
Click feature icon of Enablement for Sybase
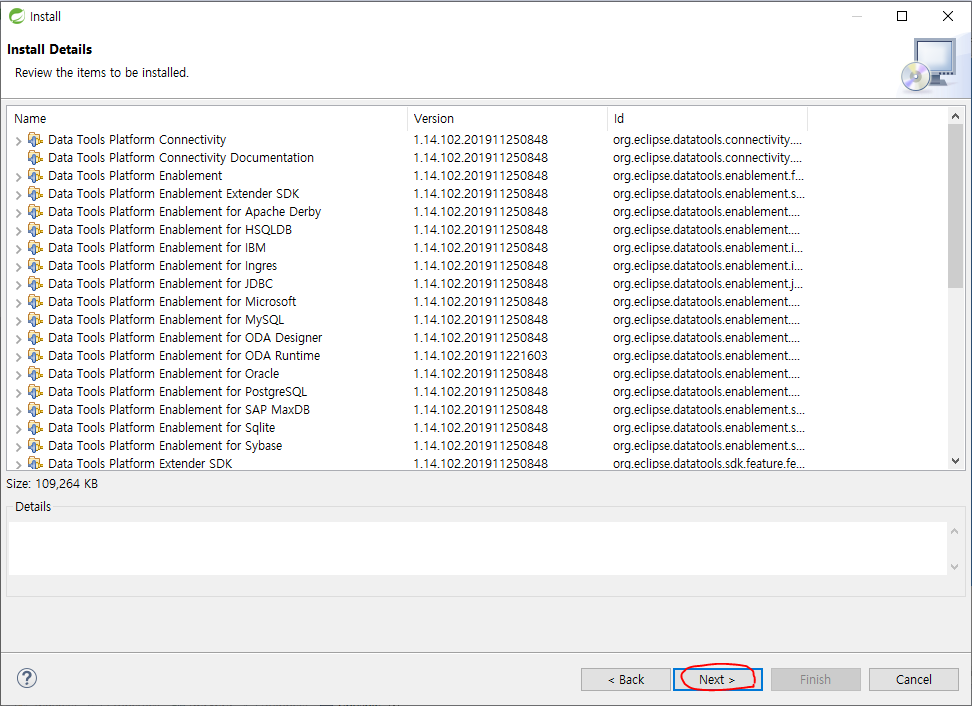[35, 445]
